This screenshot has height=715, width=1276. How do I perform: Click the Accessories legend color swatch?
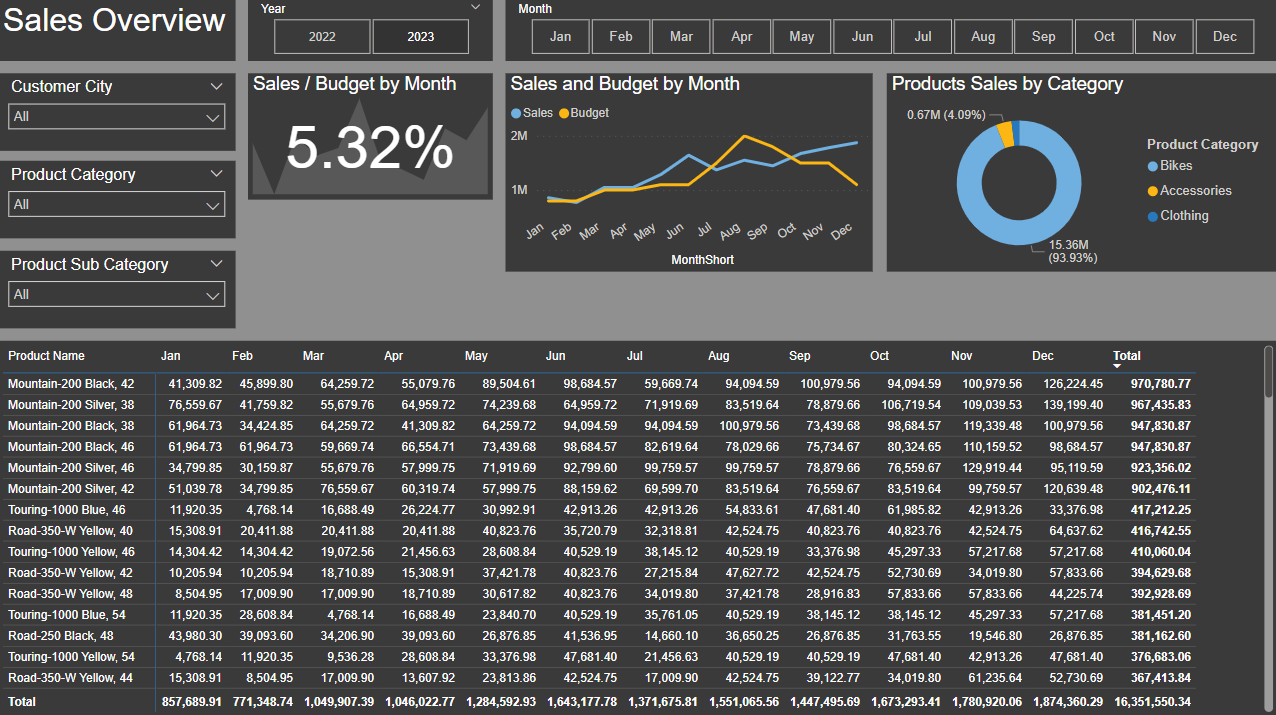pyautogui.click(x=1153, y=191)
